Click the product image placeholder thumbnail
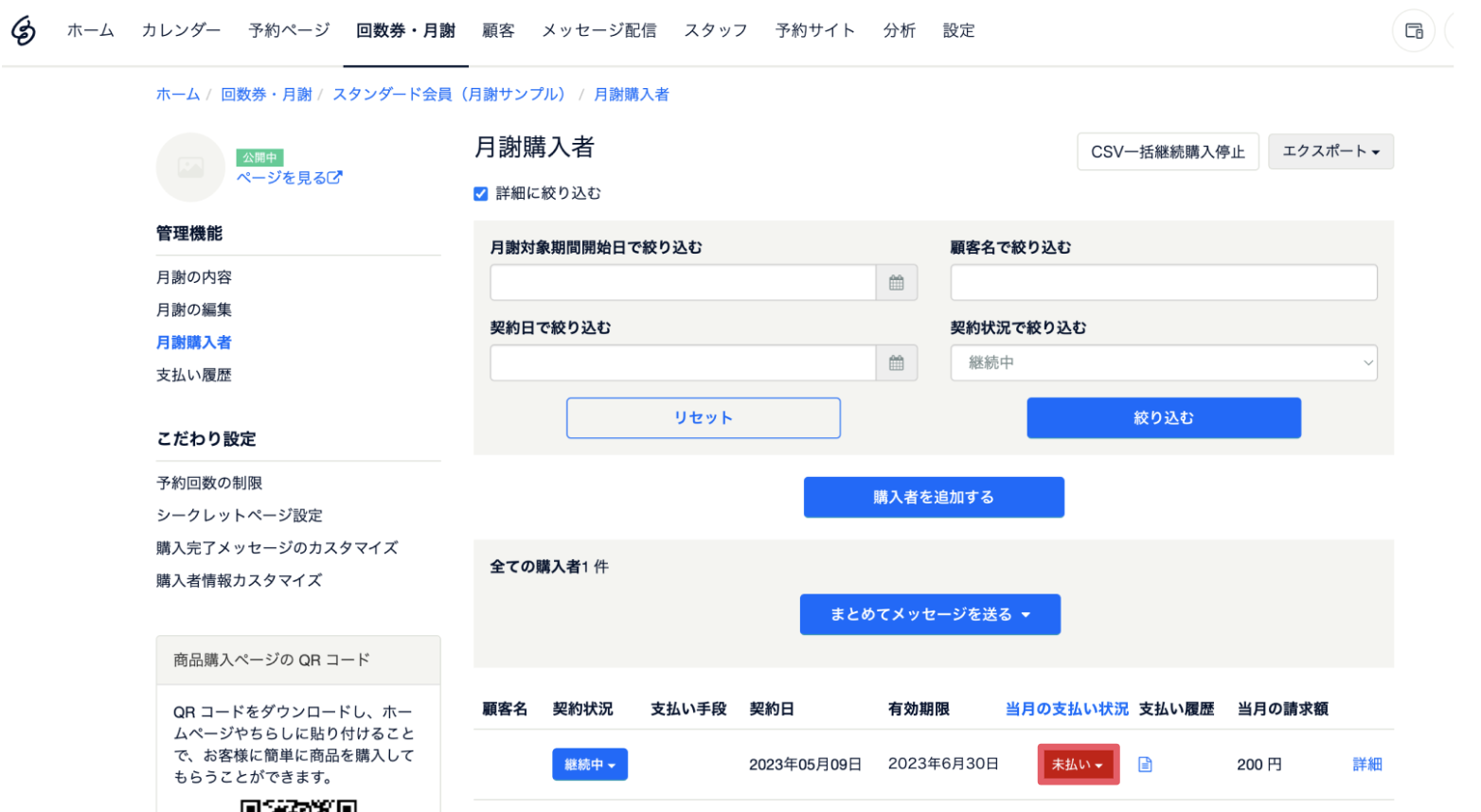This screenshot has width=1481, height=812. 190,168
